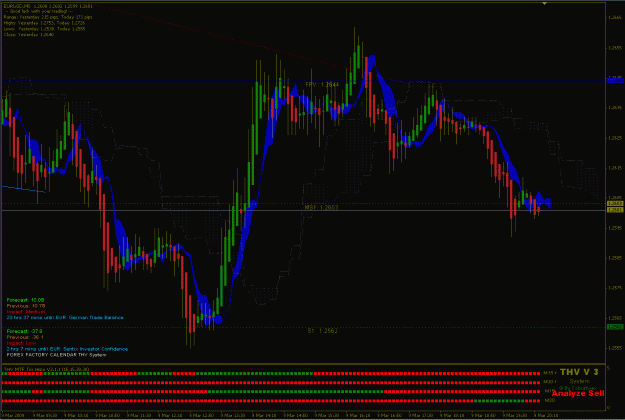
Task: Click the 'MS1 1.2603' level label
Action: (321, 207)
